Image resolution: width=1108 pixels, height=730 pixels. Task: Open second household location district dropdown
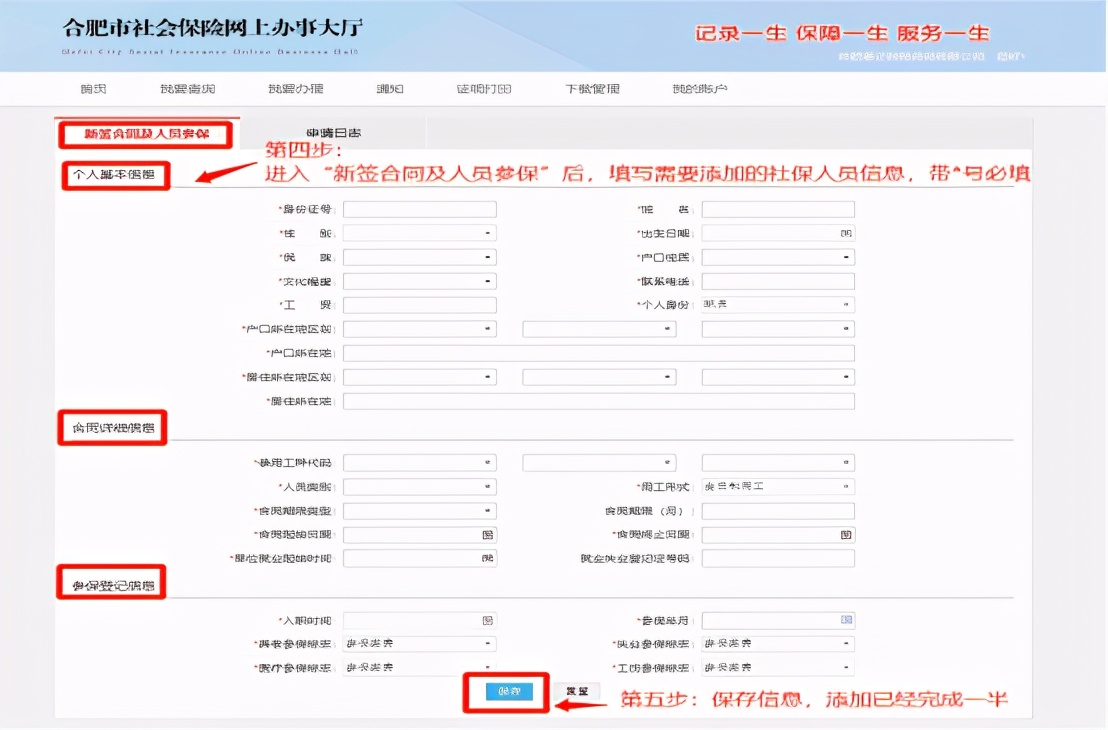(599, 329)
